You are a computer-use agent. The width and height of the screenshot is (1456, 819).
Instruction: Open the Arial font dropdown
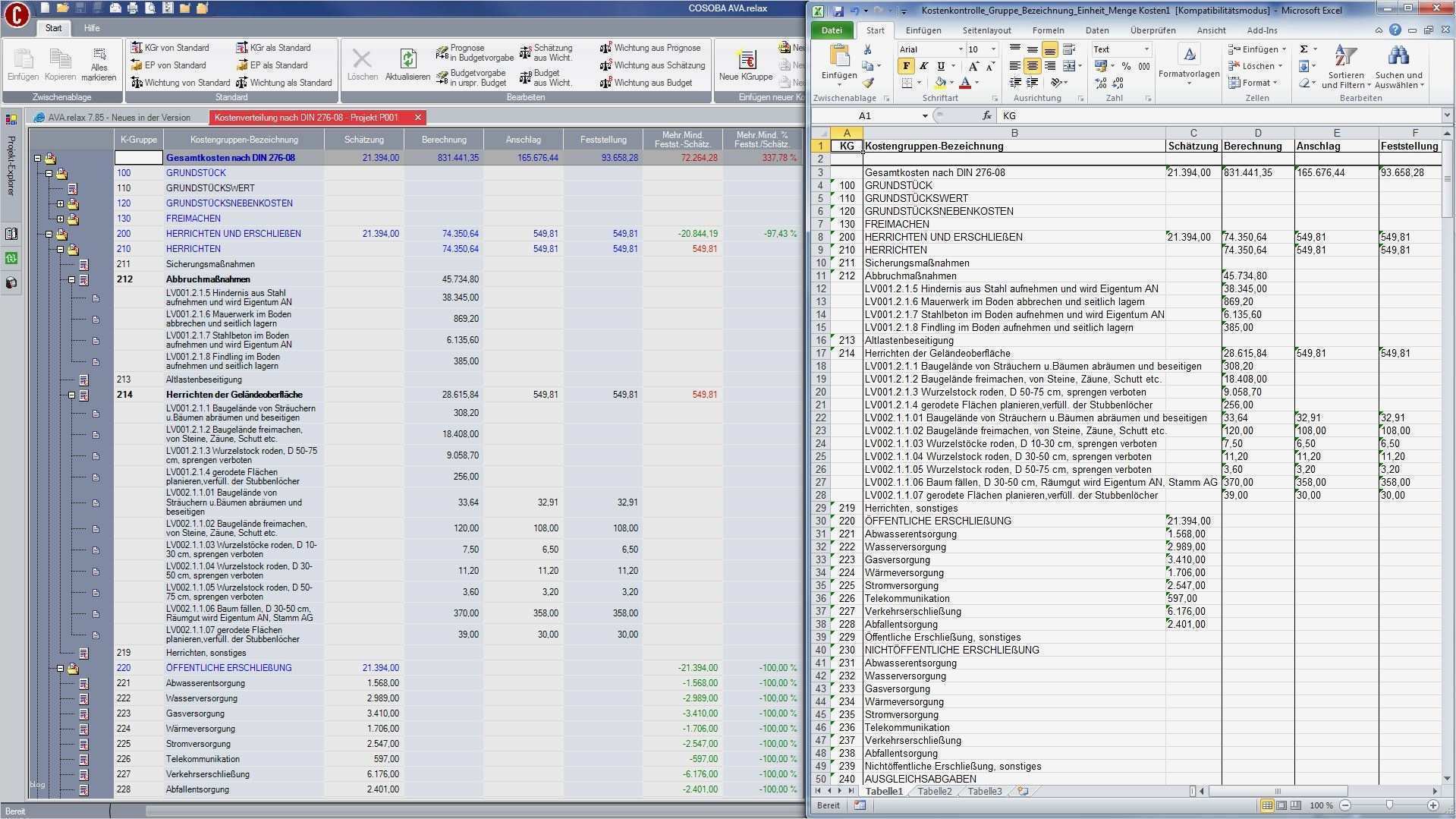point(959,49)
